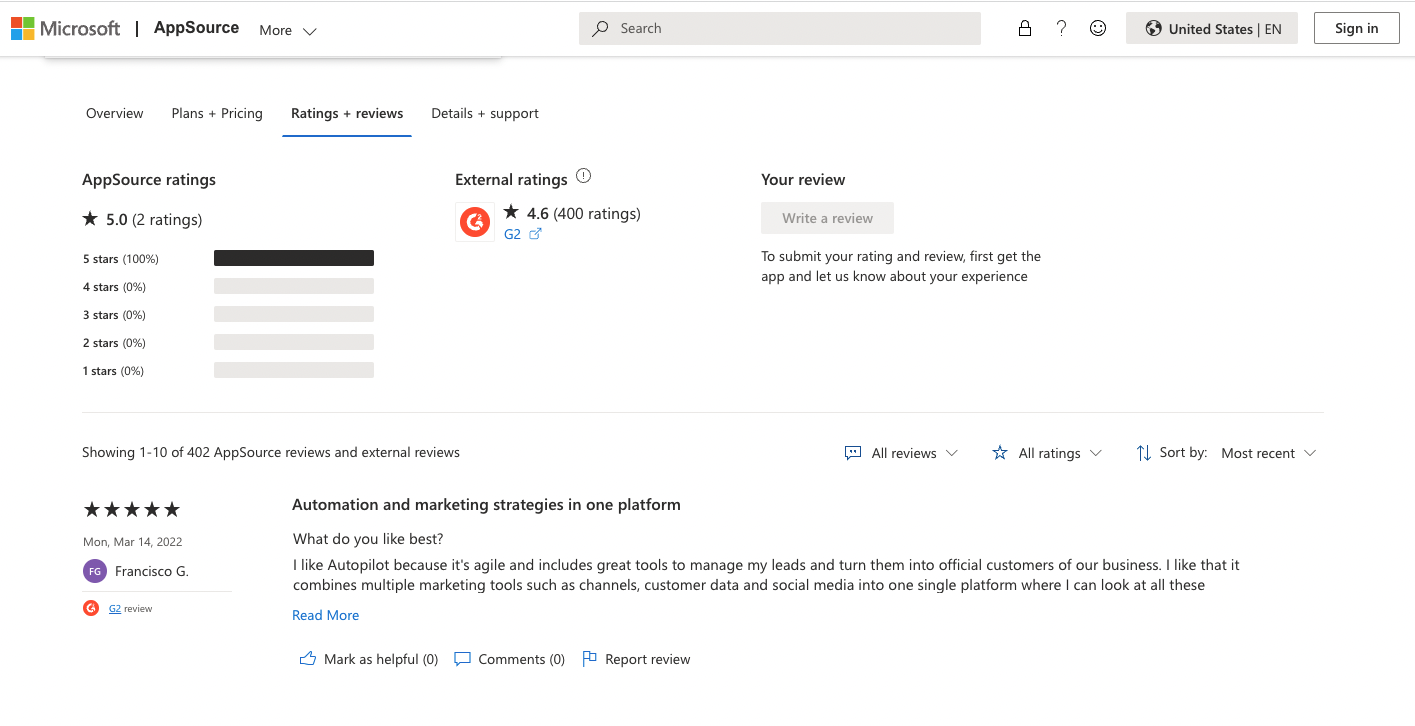Open the Comments (0) on the review
This screenshot has width=1415, height=726.
(509, 659)
